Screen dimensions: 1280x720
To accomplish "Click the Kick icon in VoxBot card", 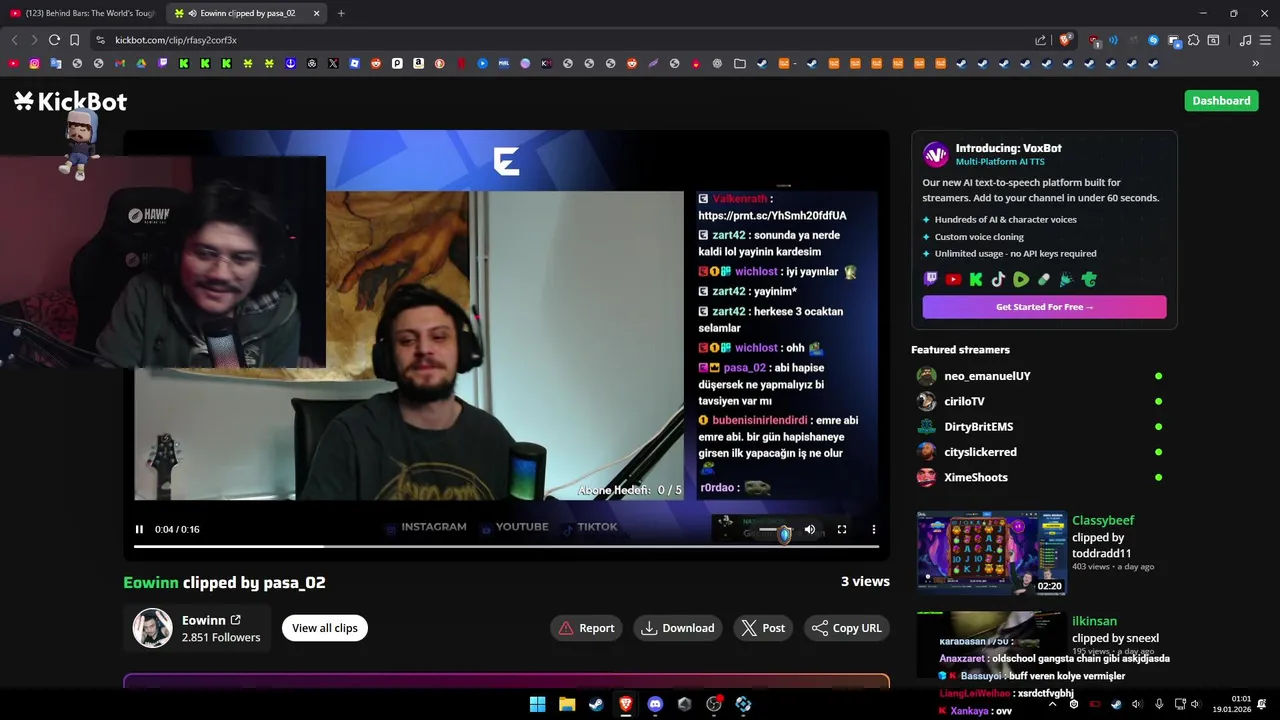I will (x=976, y=280).
